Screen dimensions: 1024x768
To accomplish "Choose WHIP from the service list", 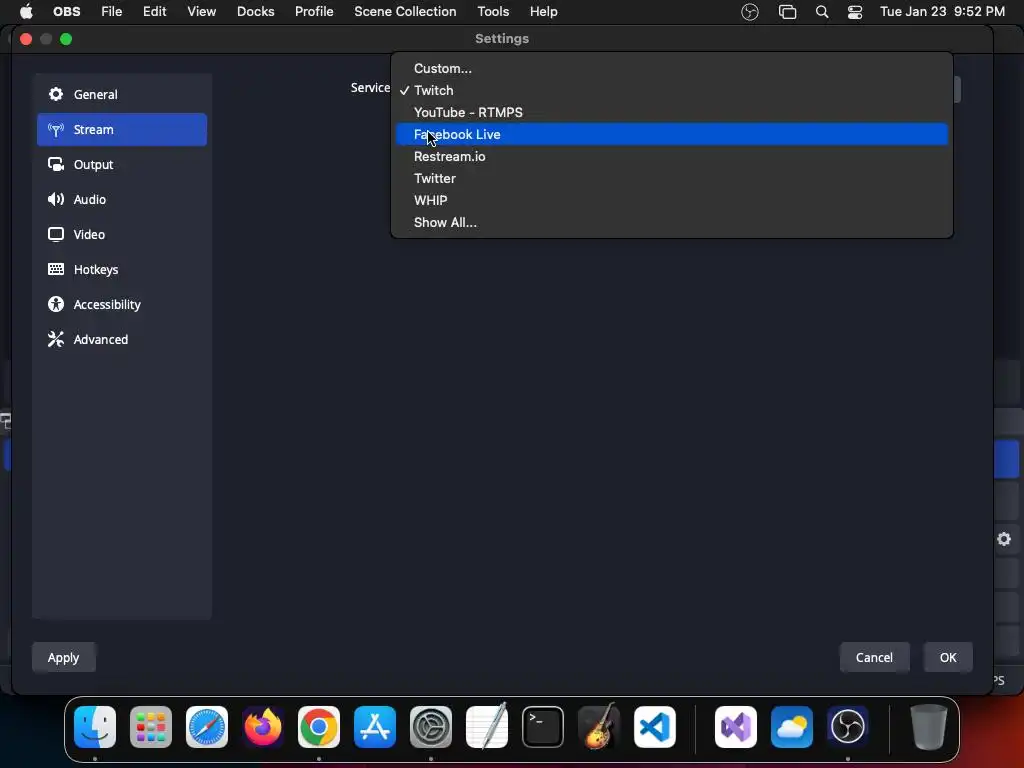I will tap(671, 200).
